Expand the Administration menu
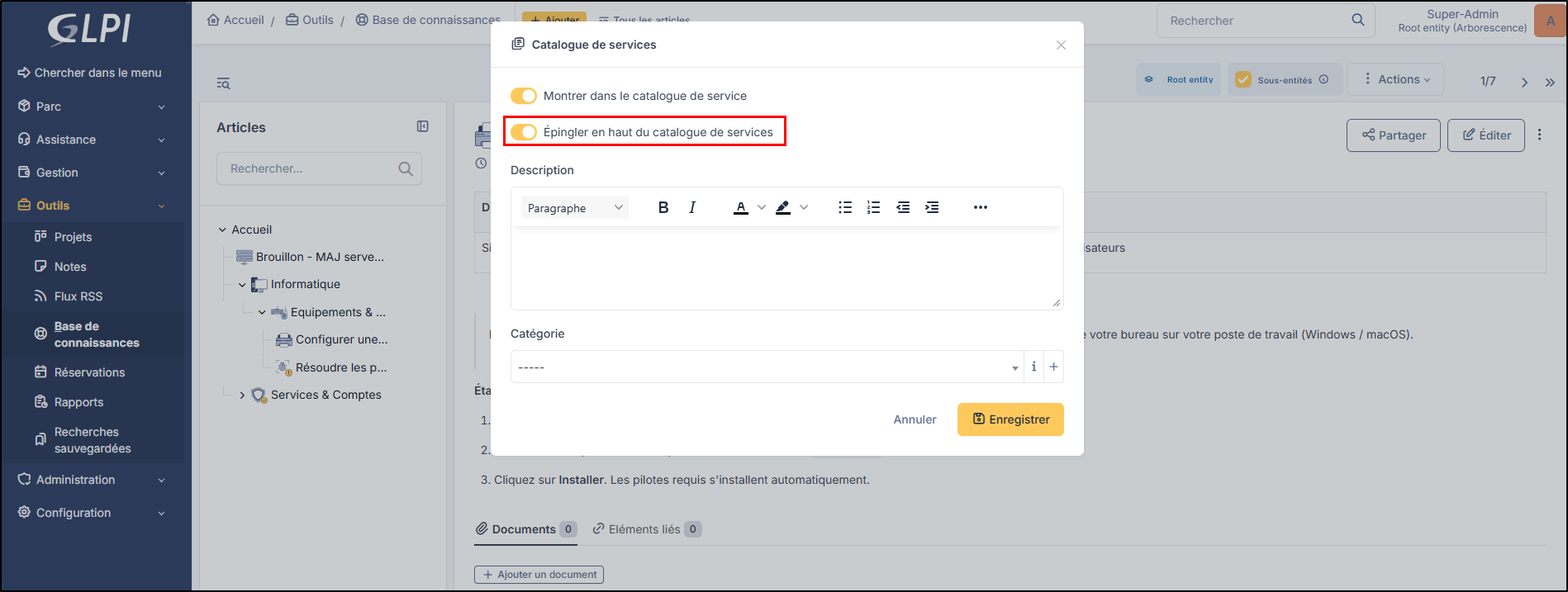The image size is (1568, 592). click(92, 480)
